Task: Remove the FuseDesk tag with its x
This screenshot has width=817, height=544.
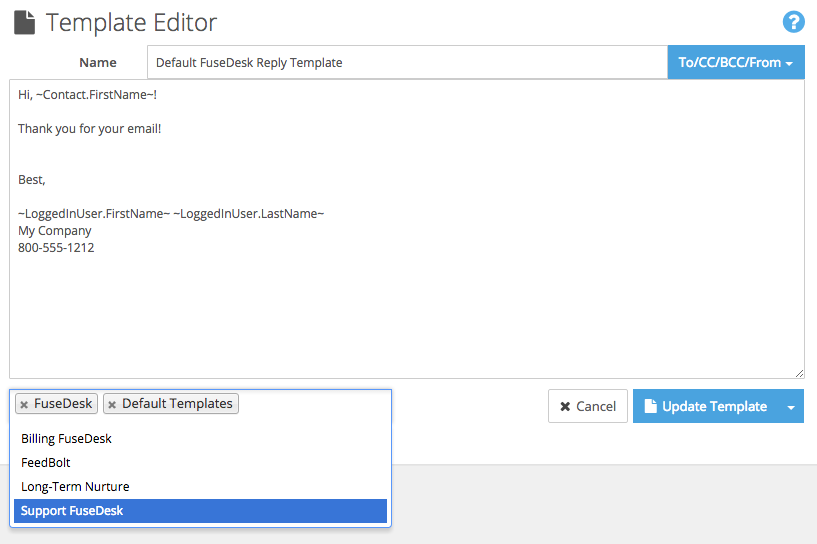Action: point(24,405)
